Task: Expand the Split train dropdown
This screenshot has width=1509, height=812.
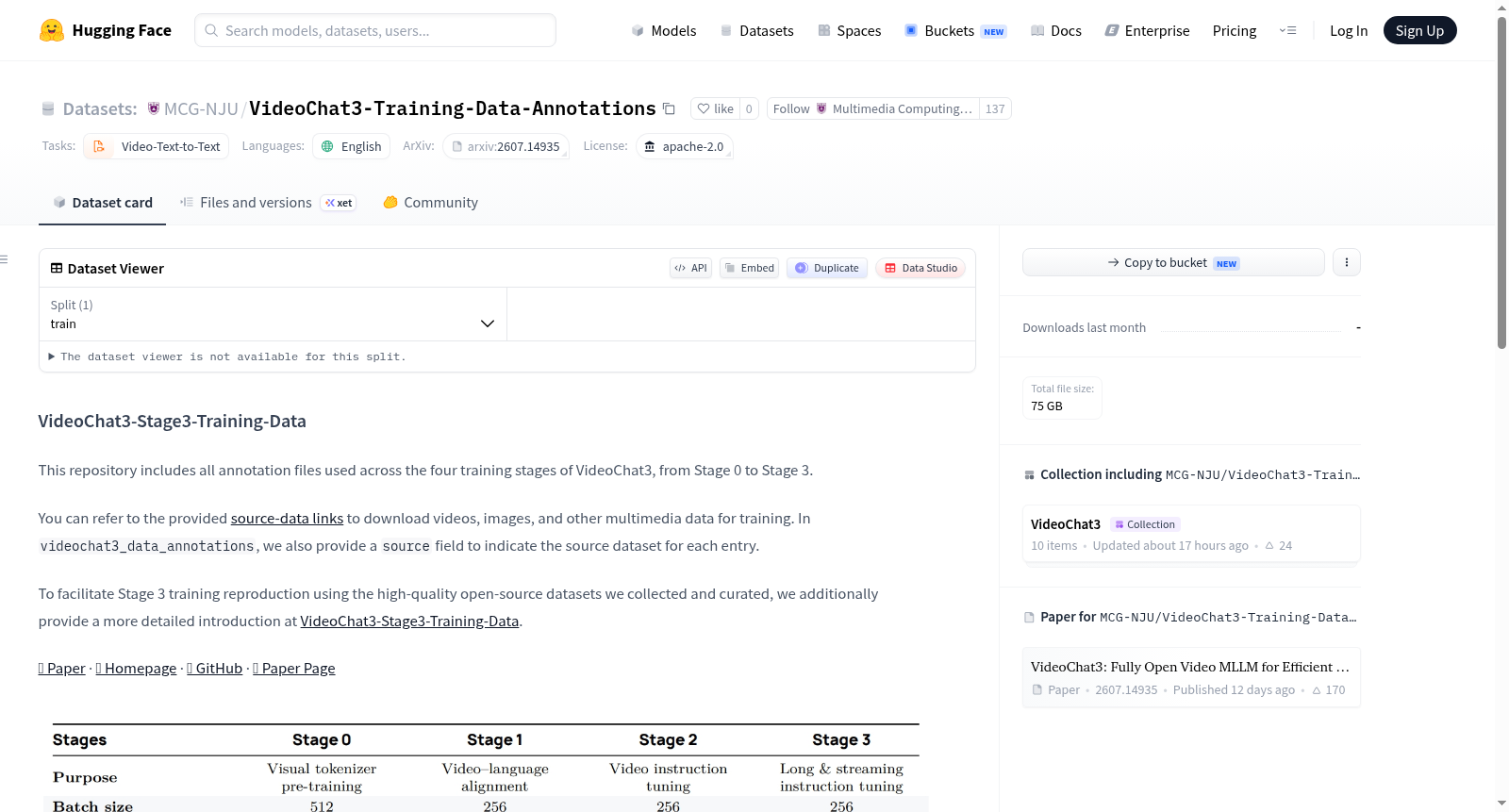Action: (273, 314)
